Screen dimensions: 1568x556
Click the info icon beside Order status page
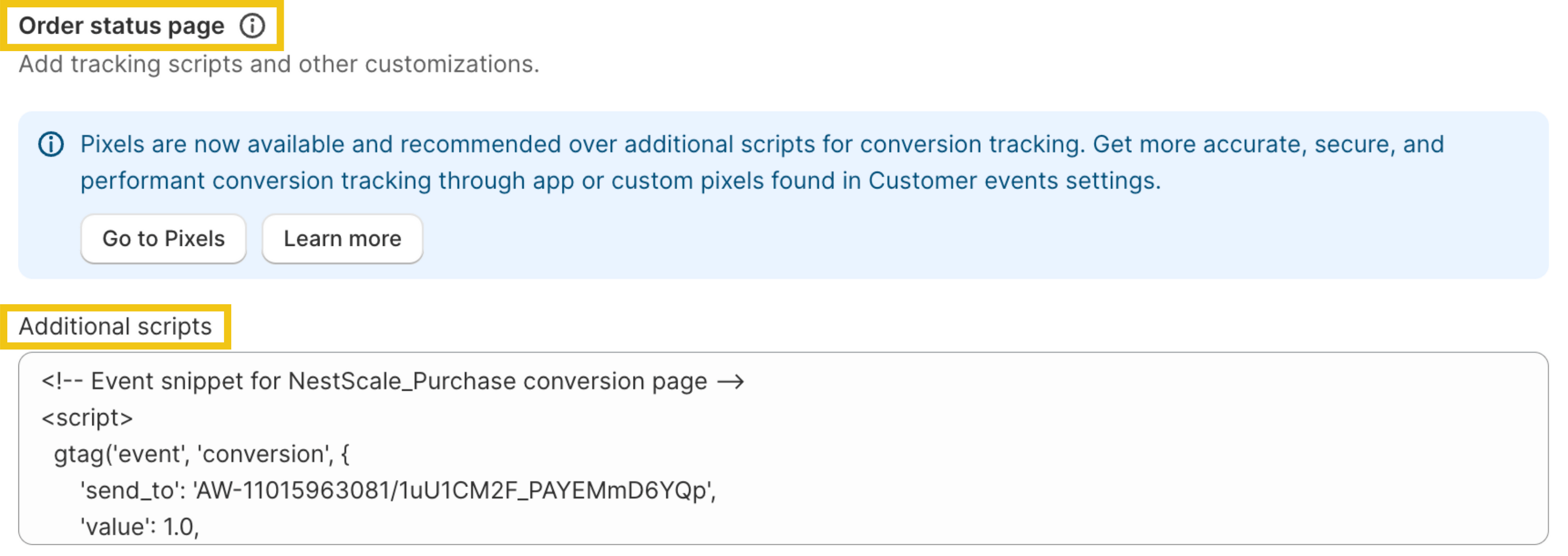252,26
